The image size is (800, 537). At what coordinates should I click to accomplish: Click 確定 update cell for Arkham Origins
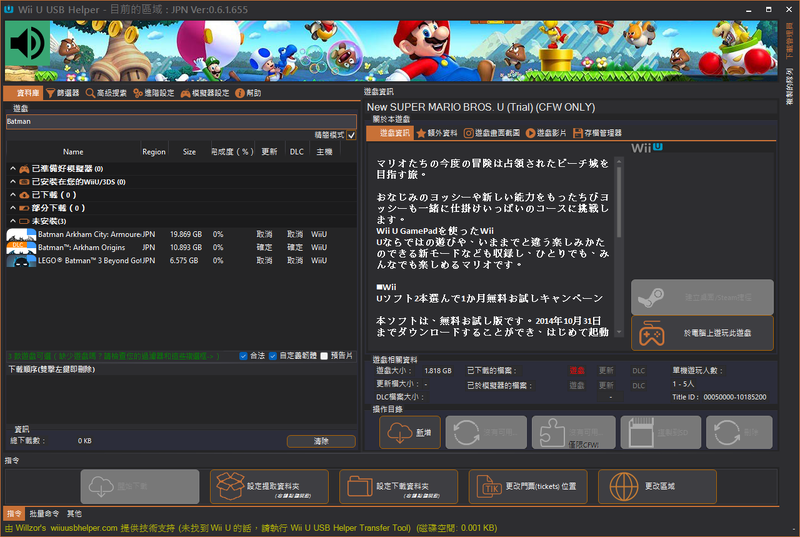264,247
